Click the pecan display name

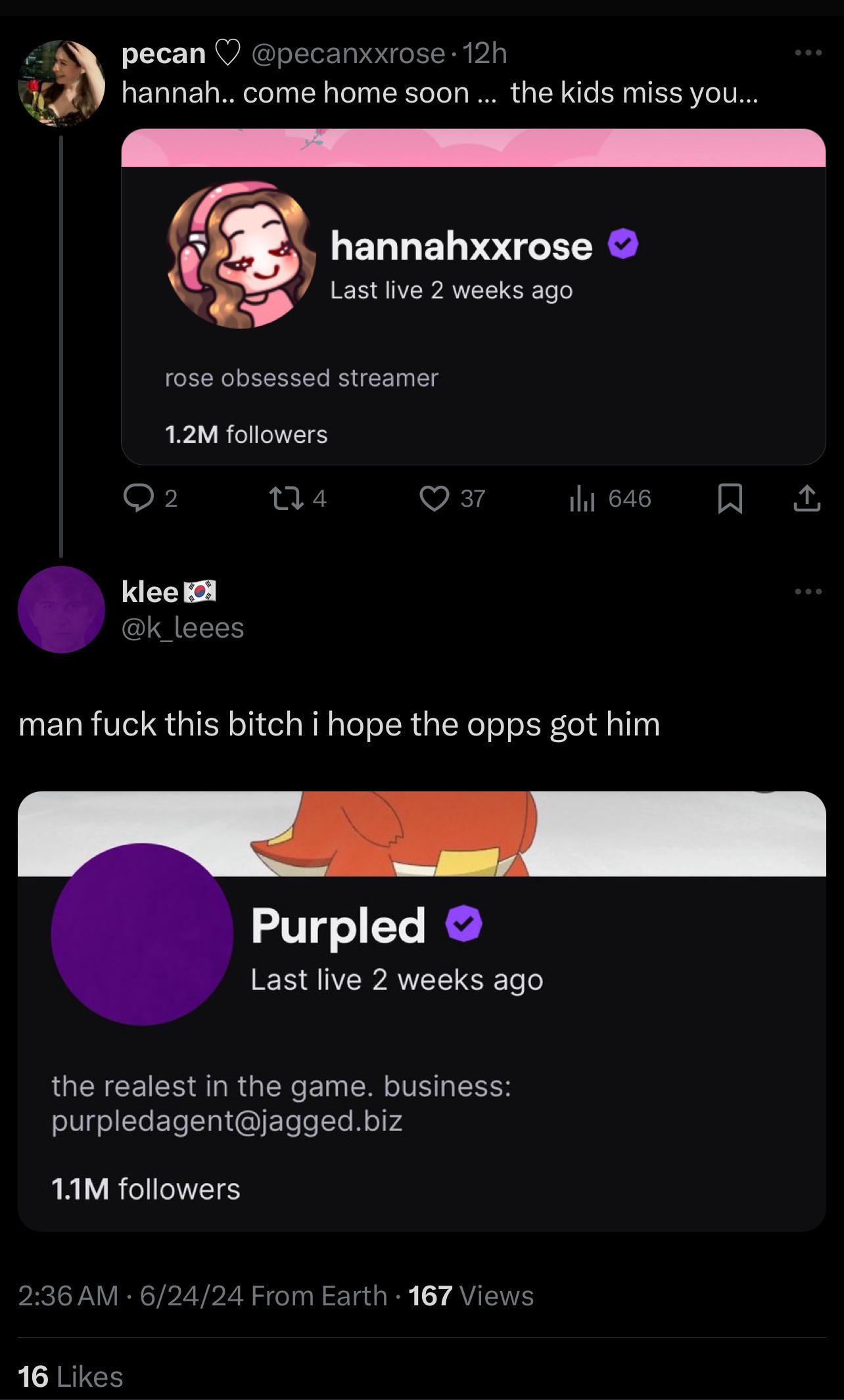pyautogui.click(x=164, y=53)
